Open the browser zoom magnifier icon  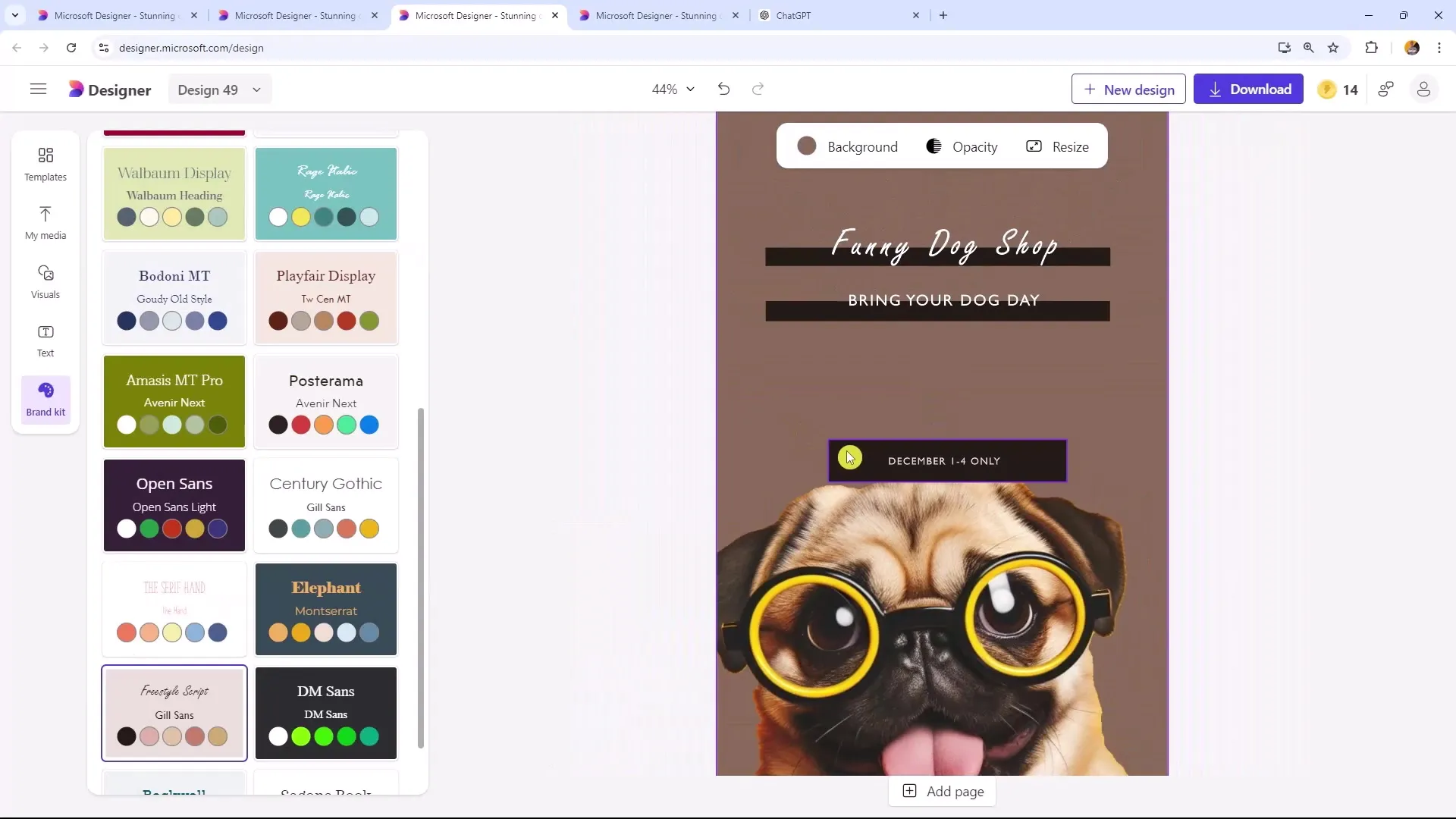click(1309, 48)
